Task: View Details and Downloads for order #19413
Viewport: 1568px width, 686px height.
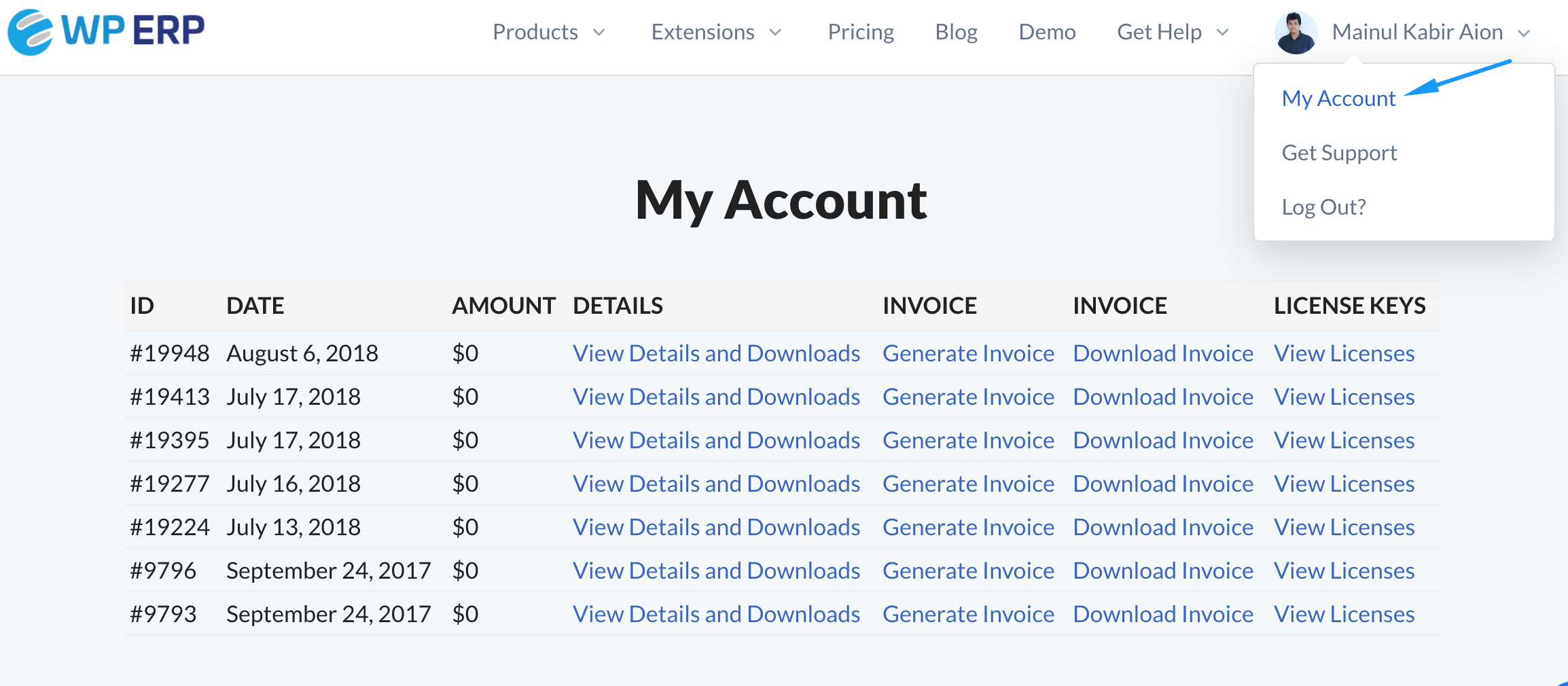Action: click(x=716, y=397)
